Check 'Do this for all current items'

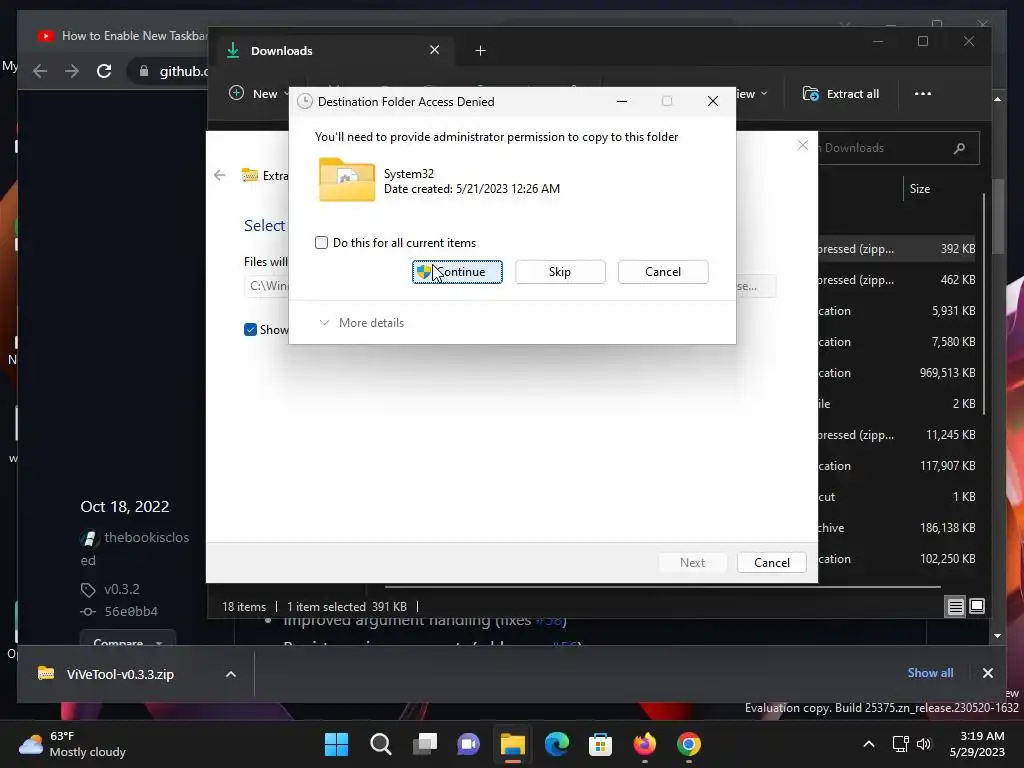(321, 243)
